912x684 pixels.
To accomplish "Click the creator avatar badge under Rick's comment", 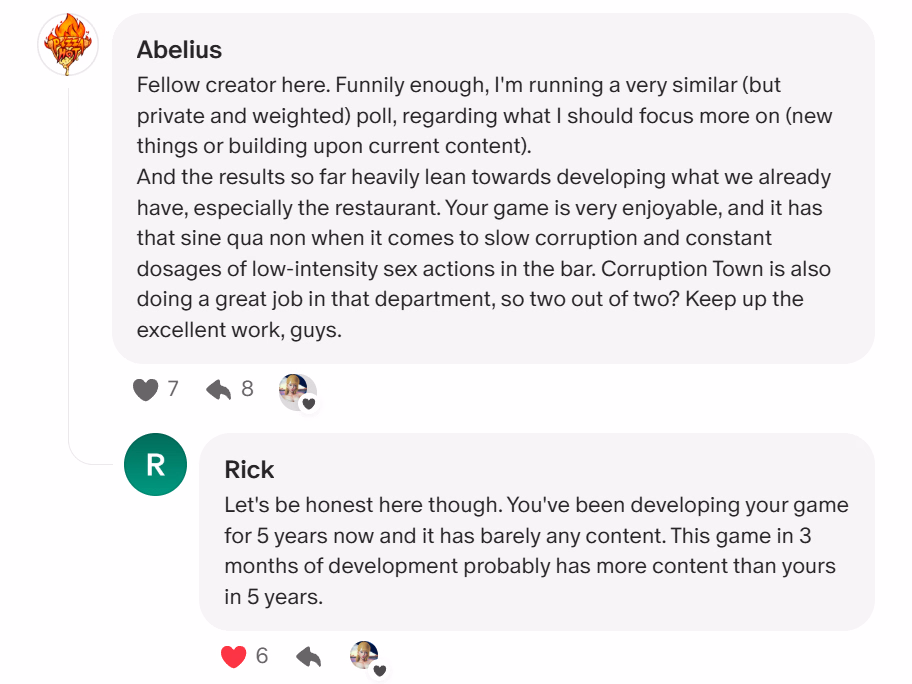I will click(364, 656).
